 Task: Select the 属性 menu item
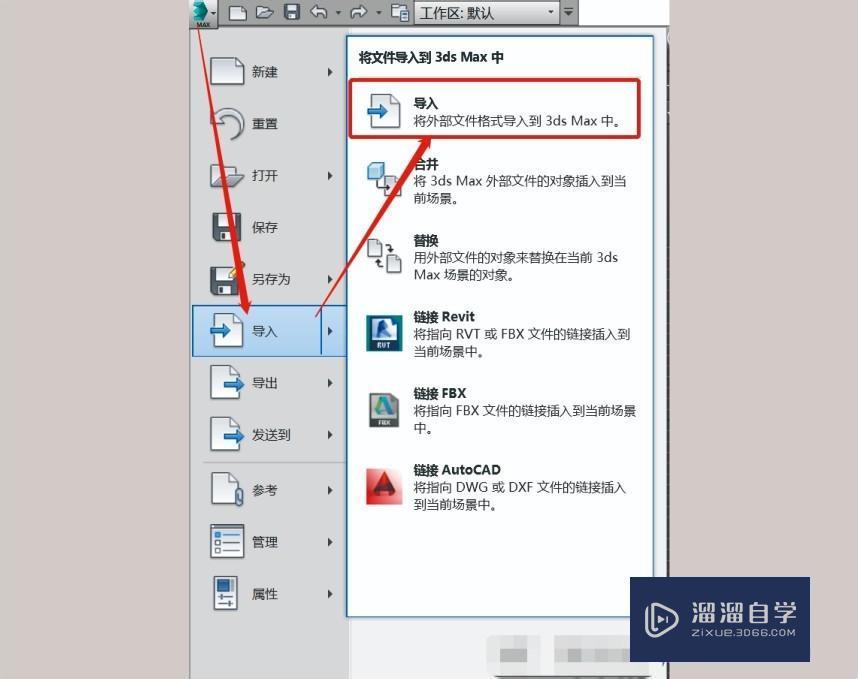tap(265, 592)
